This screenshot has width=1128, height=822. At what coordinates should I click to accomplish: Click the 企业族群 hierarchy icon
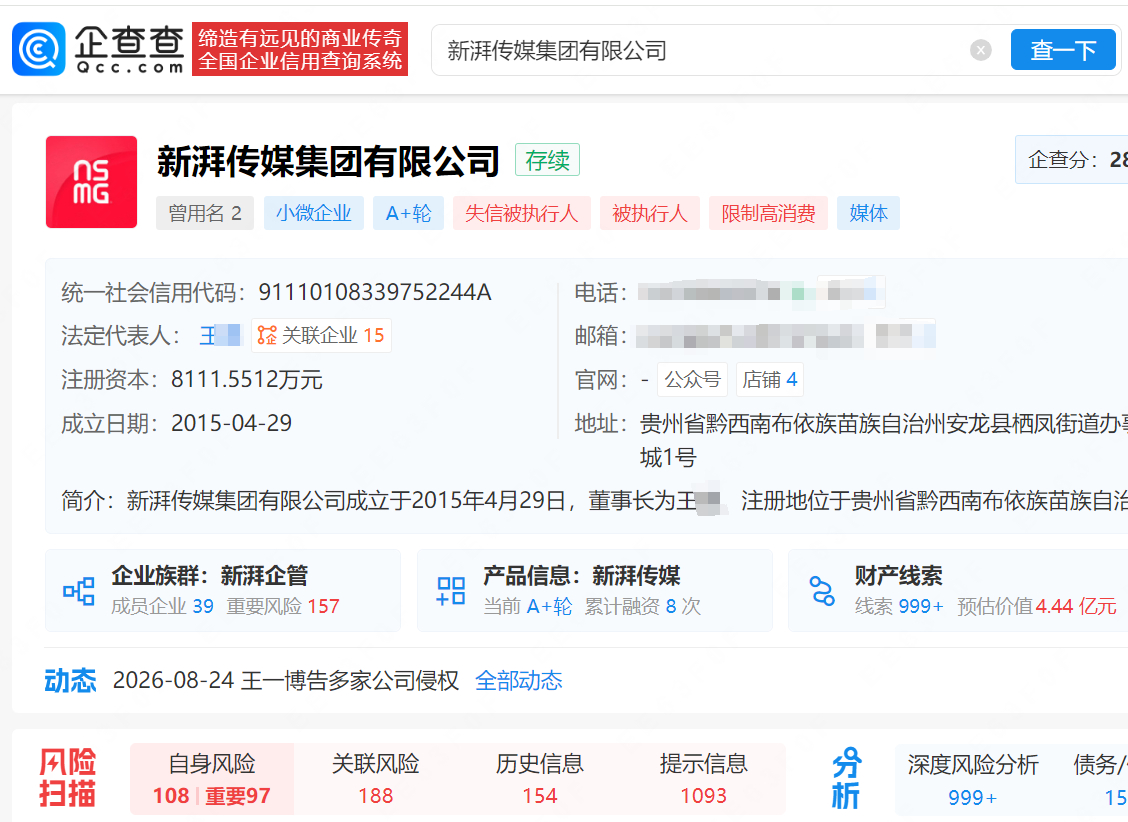pos(79,591)
